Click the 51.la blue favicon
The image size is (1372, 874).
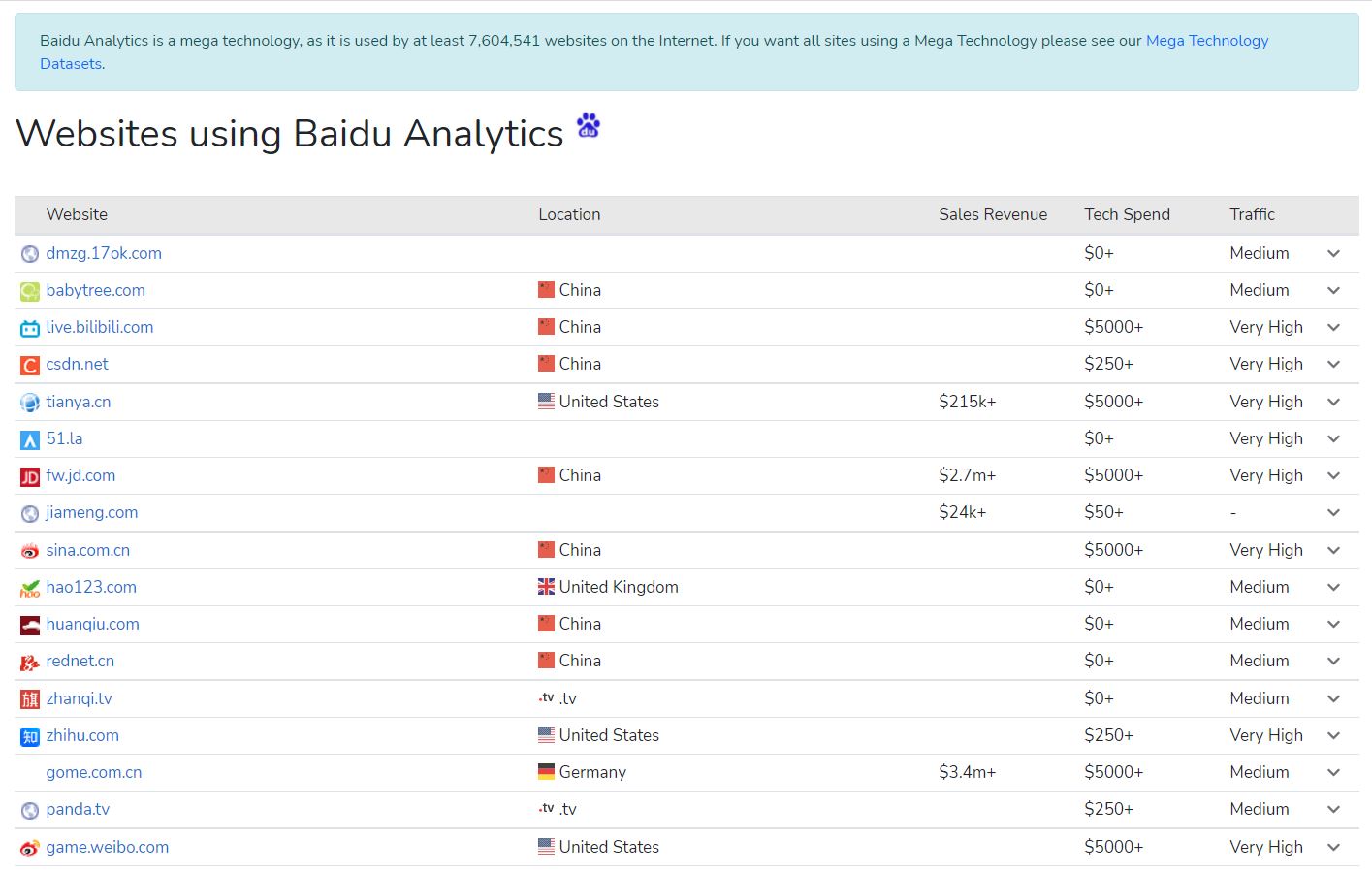30,439
